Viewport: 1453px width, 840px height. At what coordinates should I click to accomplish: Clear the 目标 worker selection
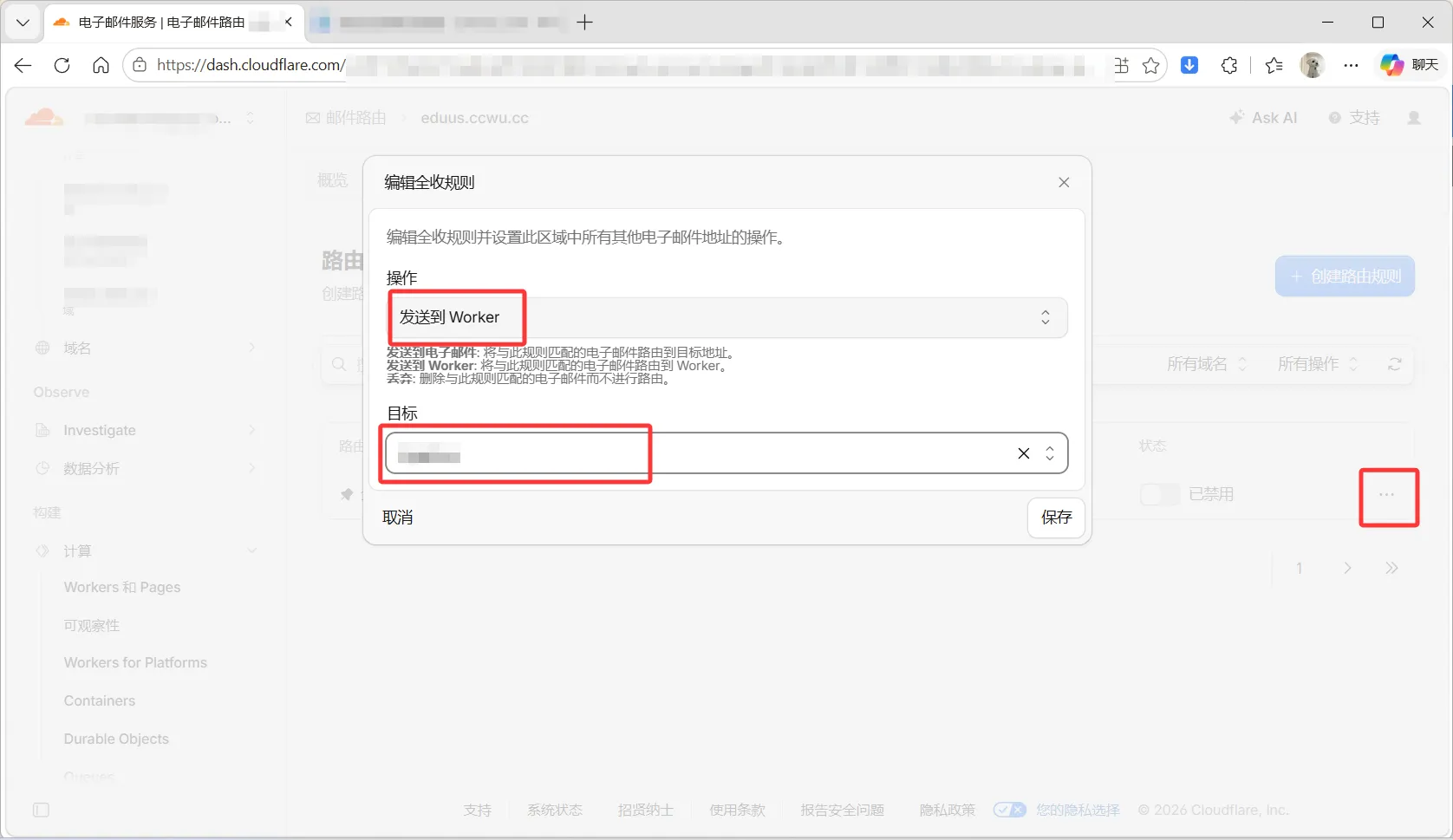(1024, 453)
